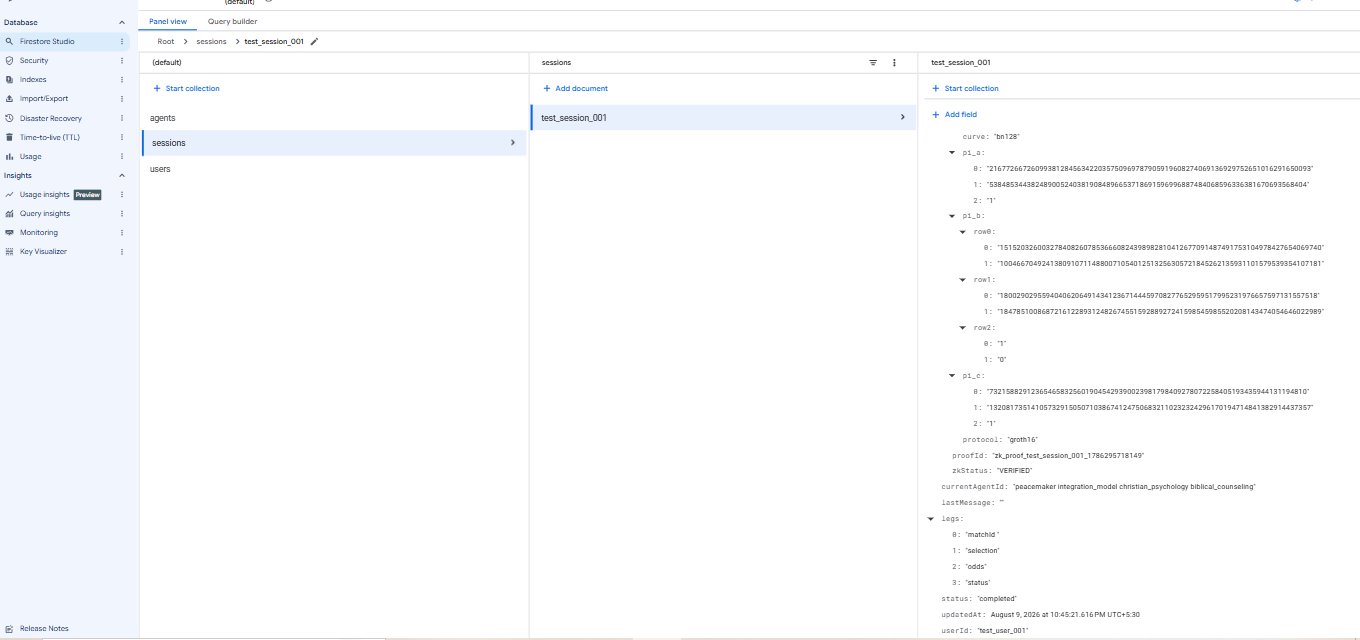Click the Indexes icon in sidebar
This screenshot has width=1360, height=640.
[x=9, y=80]
